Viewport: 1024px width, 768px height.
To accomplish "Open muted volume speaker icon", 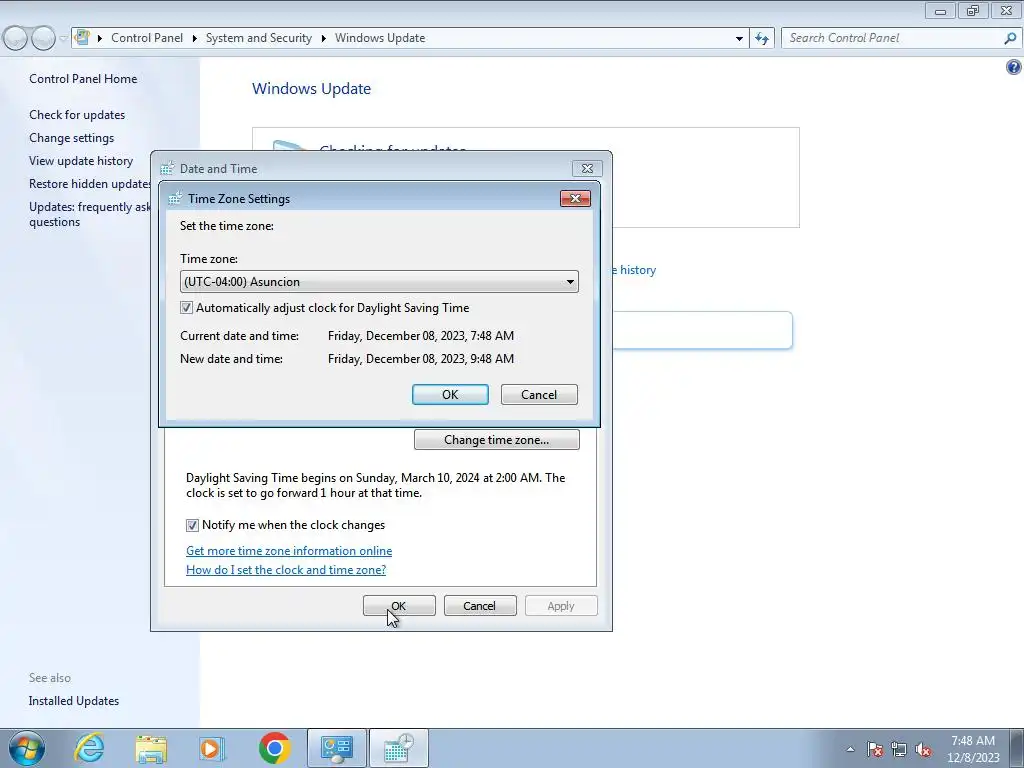I will coord(923,749).
